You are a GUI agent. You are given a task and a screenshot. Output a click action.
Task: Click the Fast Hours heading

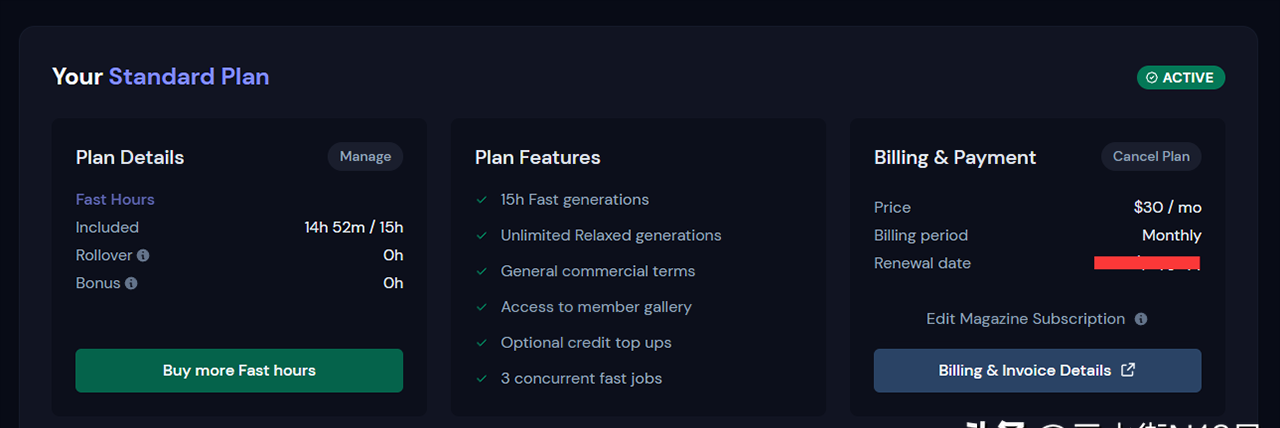pyautogui.click(x=115, y=200)
